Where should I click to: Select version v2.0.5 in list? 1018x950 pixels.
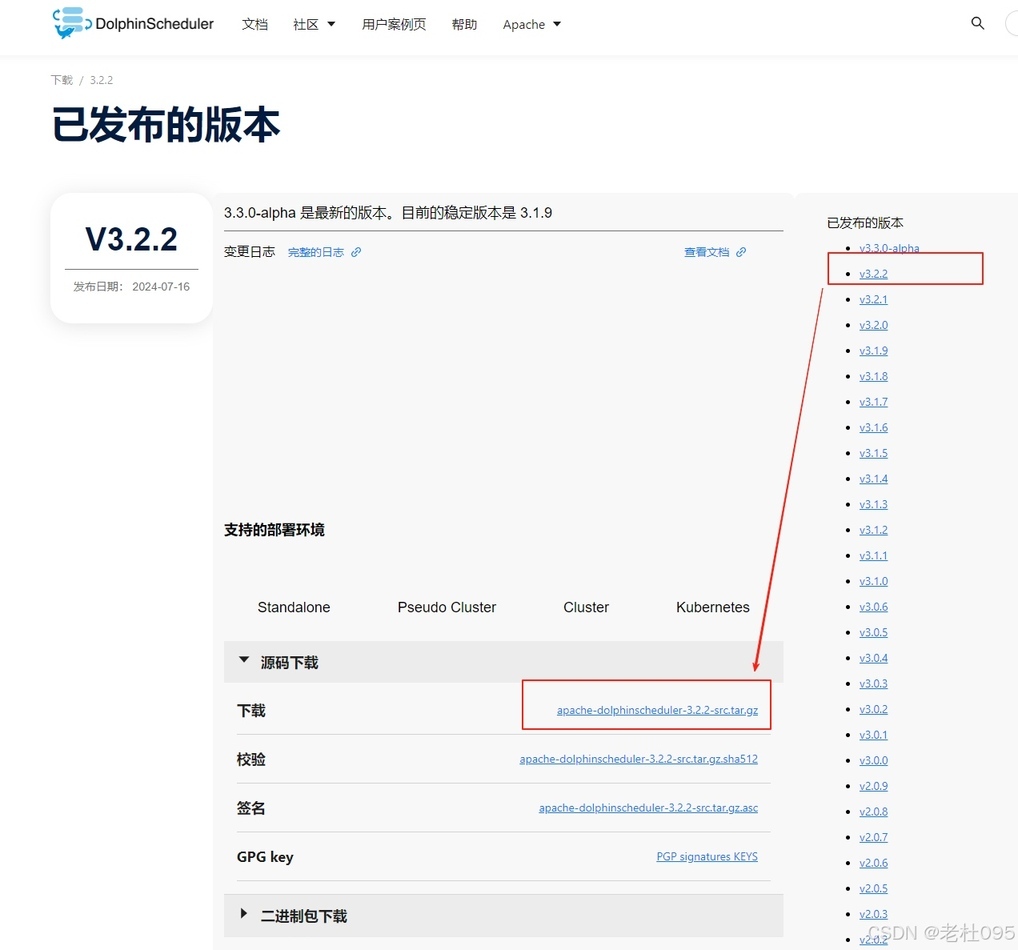873,888
